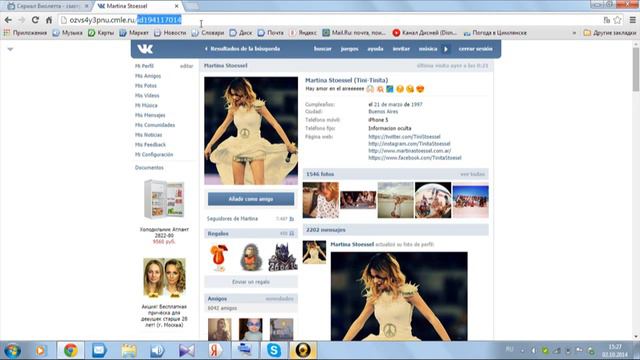Open the mail app icon in taskbar
The height and width of the screenshot is (360, 640).
pyautogui.click(x=99, y=350)
